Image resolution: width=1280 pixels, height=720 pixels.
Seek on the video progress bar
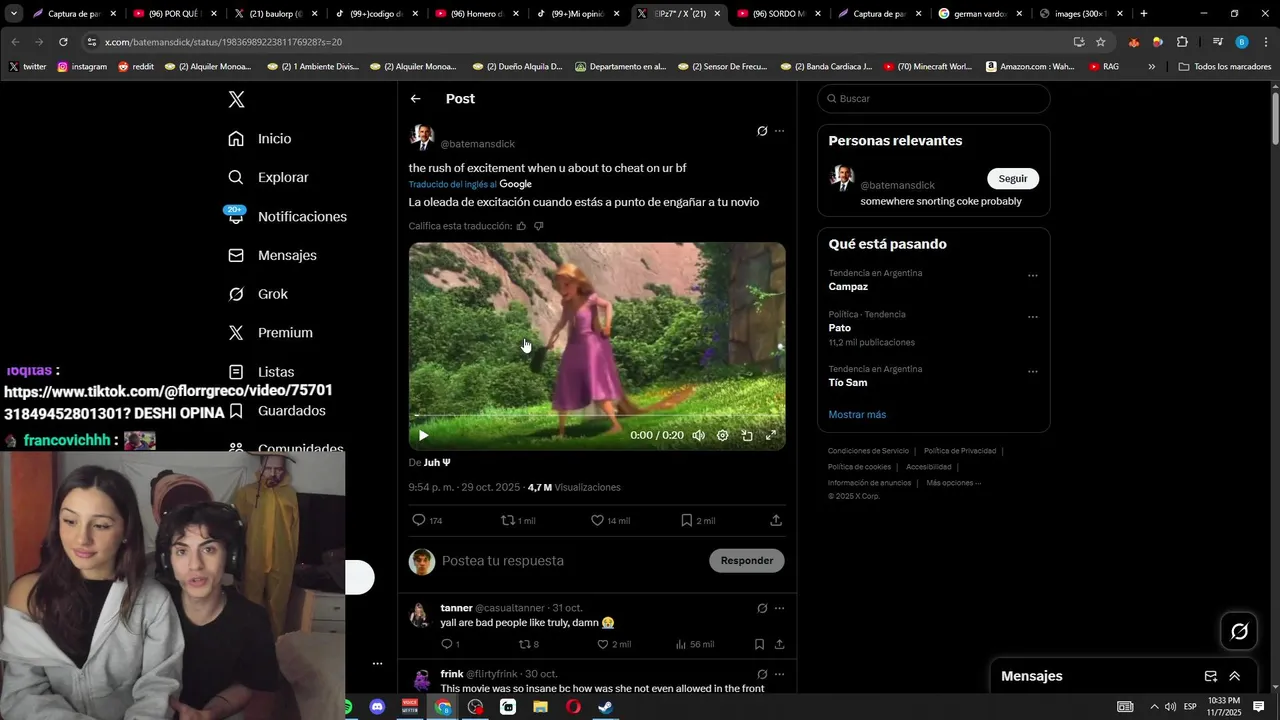click(597, 415)
